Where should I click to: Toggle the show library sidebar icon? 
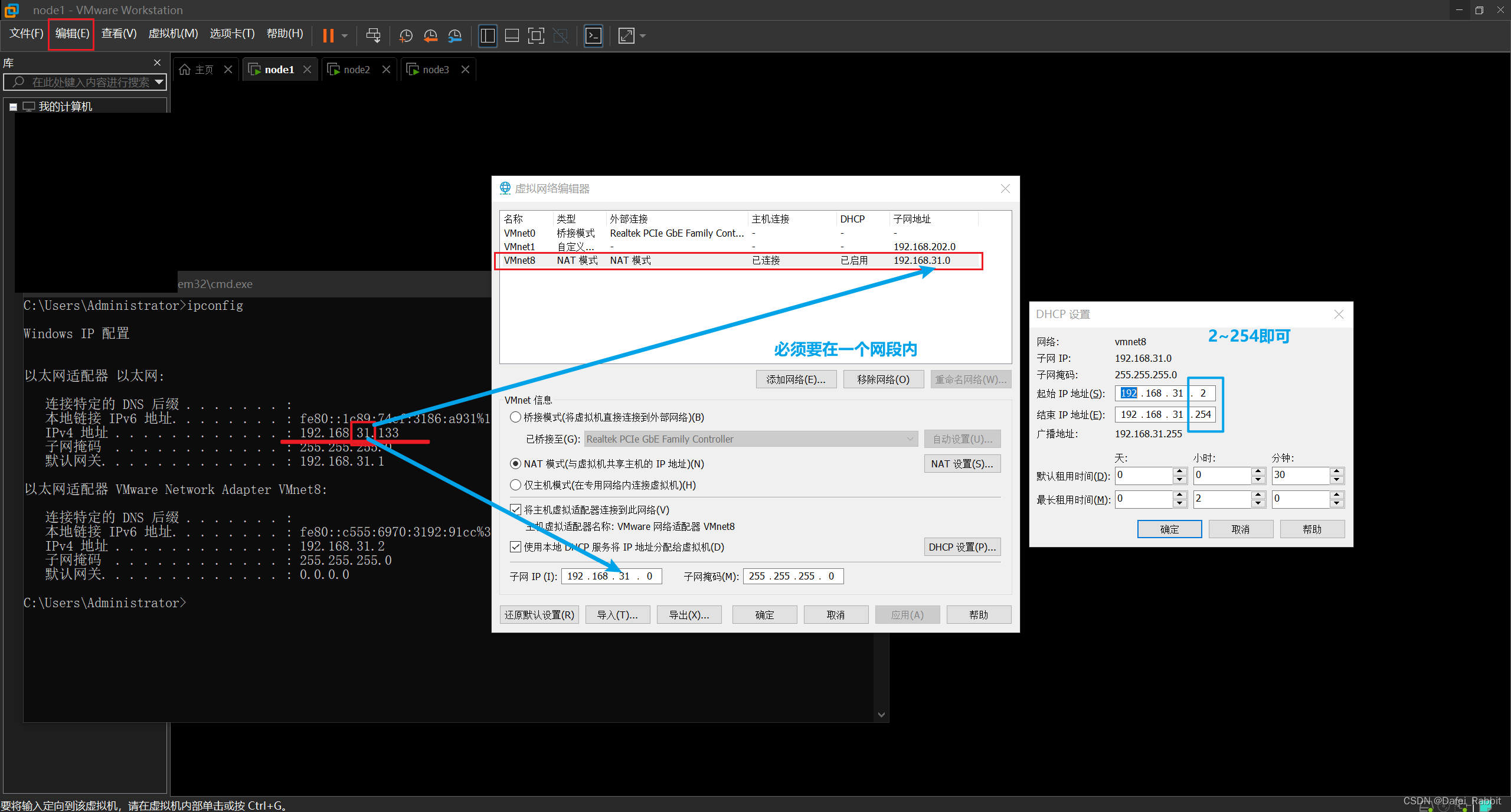click(x=488, y=36)
